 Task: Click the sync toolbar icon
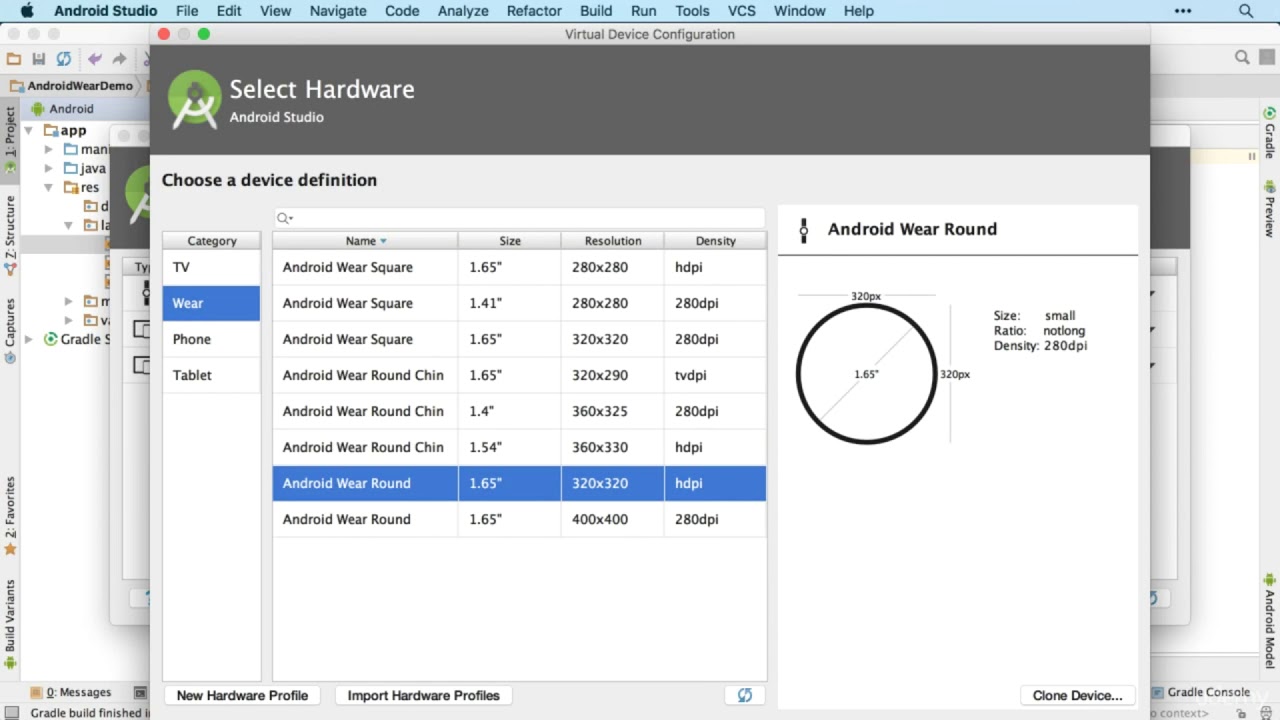pyautogui.click(x=64, y=59)
